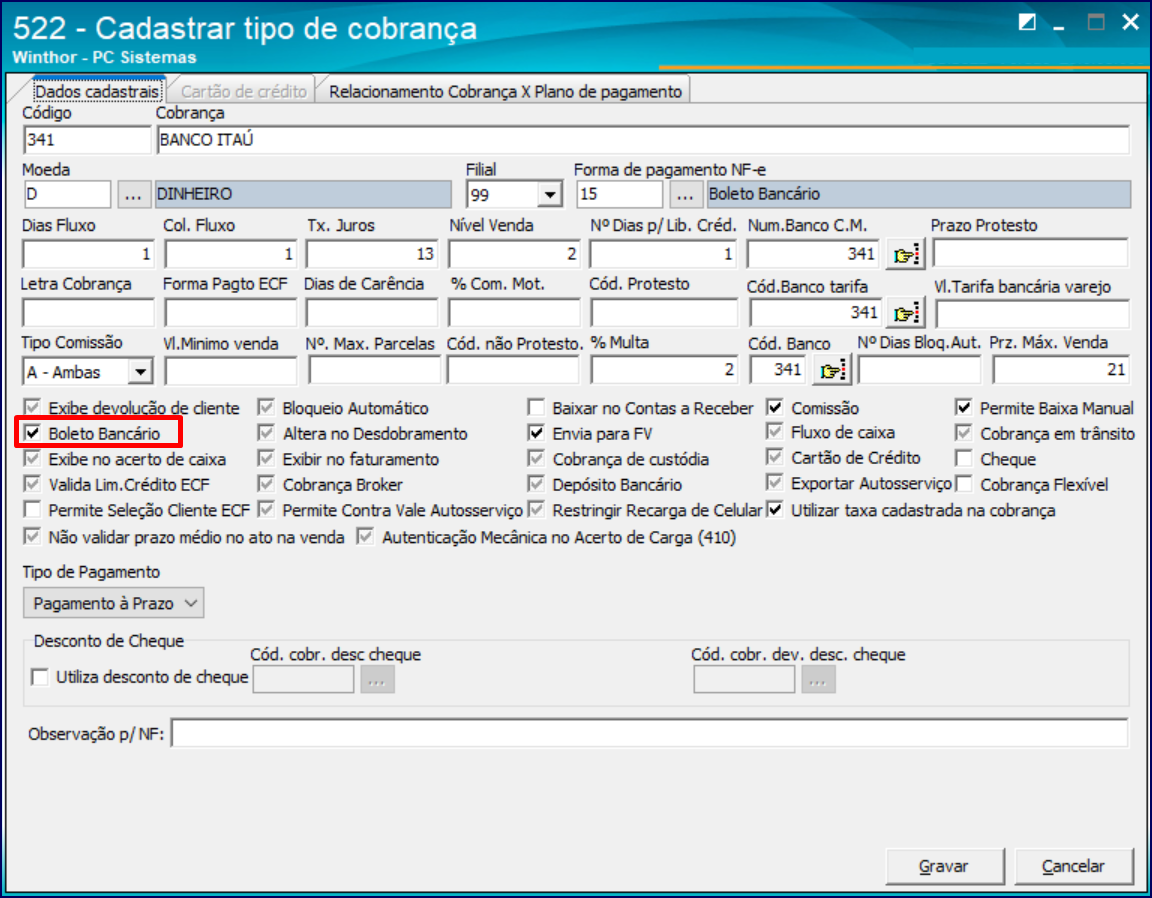1152x898 pixels.
Task: Toggle Depósito Bancário checkbox
Action: pyautogui.click(x=536, y=484)
